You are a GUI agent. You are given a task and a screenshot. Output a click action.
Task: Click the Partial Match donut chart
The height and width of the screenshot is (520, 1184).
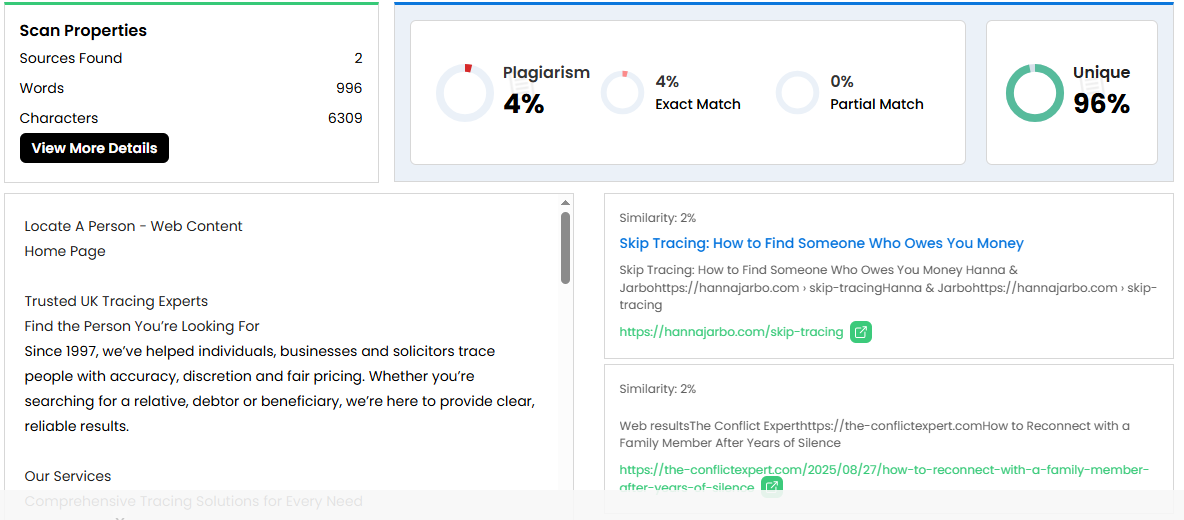(x=797, y=93)
